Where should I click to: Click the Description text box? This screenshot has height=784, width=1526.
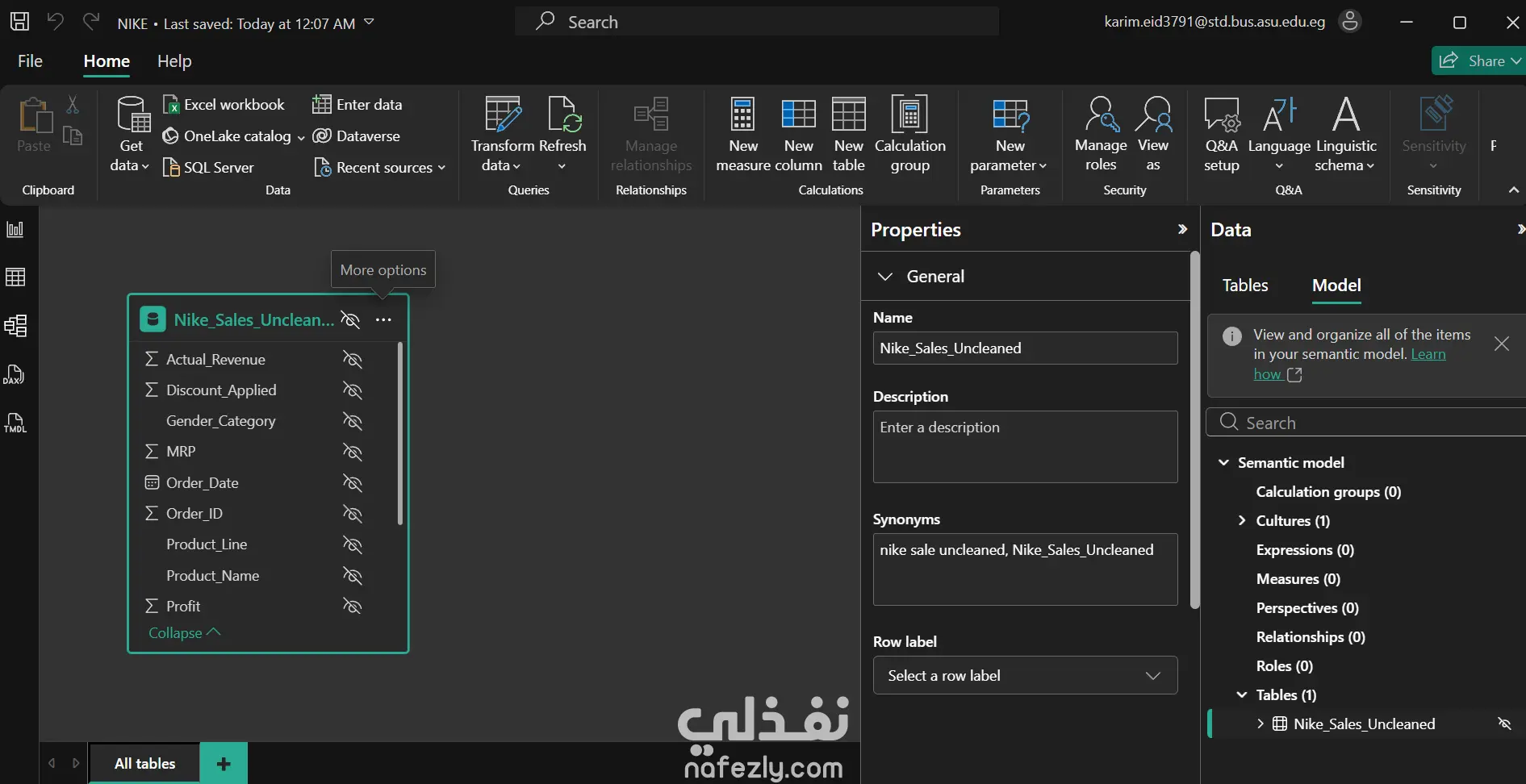pyautogui.click(x=1025, y=447)
